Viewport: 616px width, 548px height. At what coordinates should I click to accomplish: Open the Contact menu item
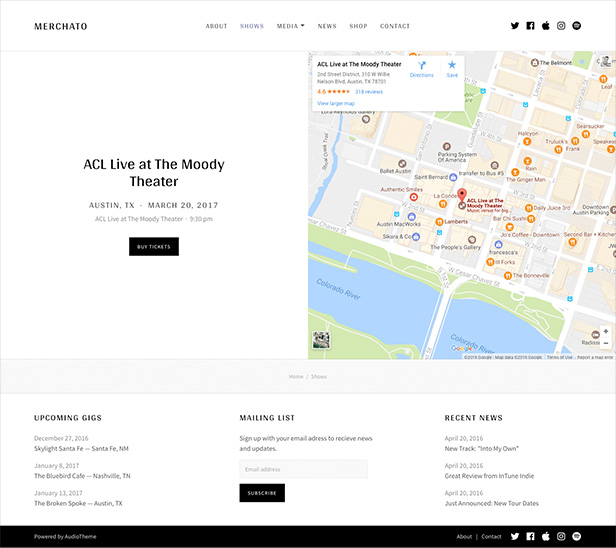point(395,26)
